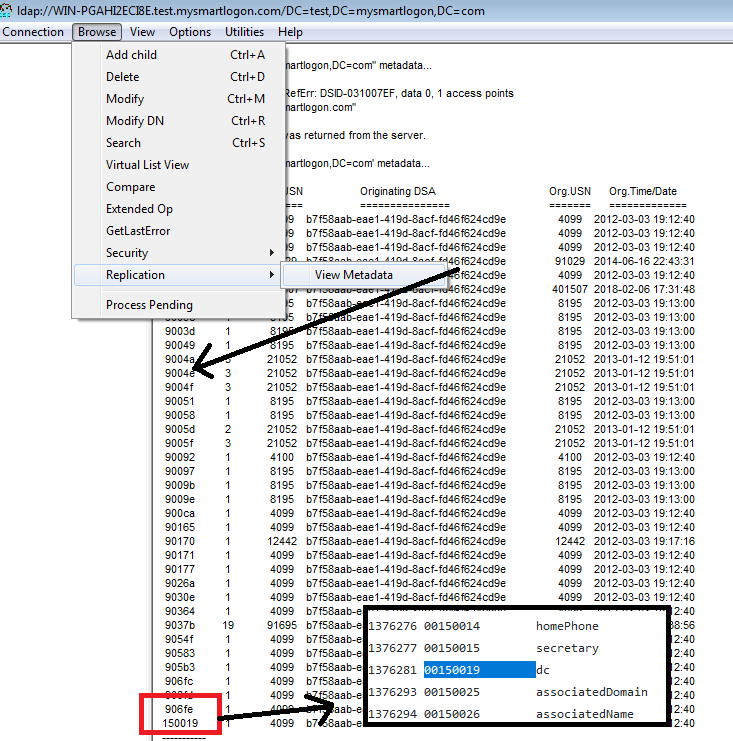Click the associatedDomain attribute name

tap(591, 692)
